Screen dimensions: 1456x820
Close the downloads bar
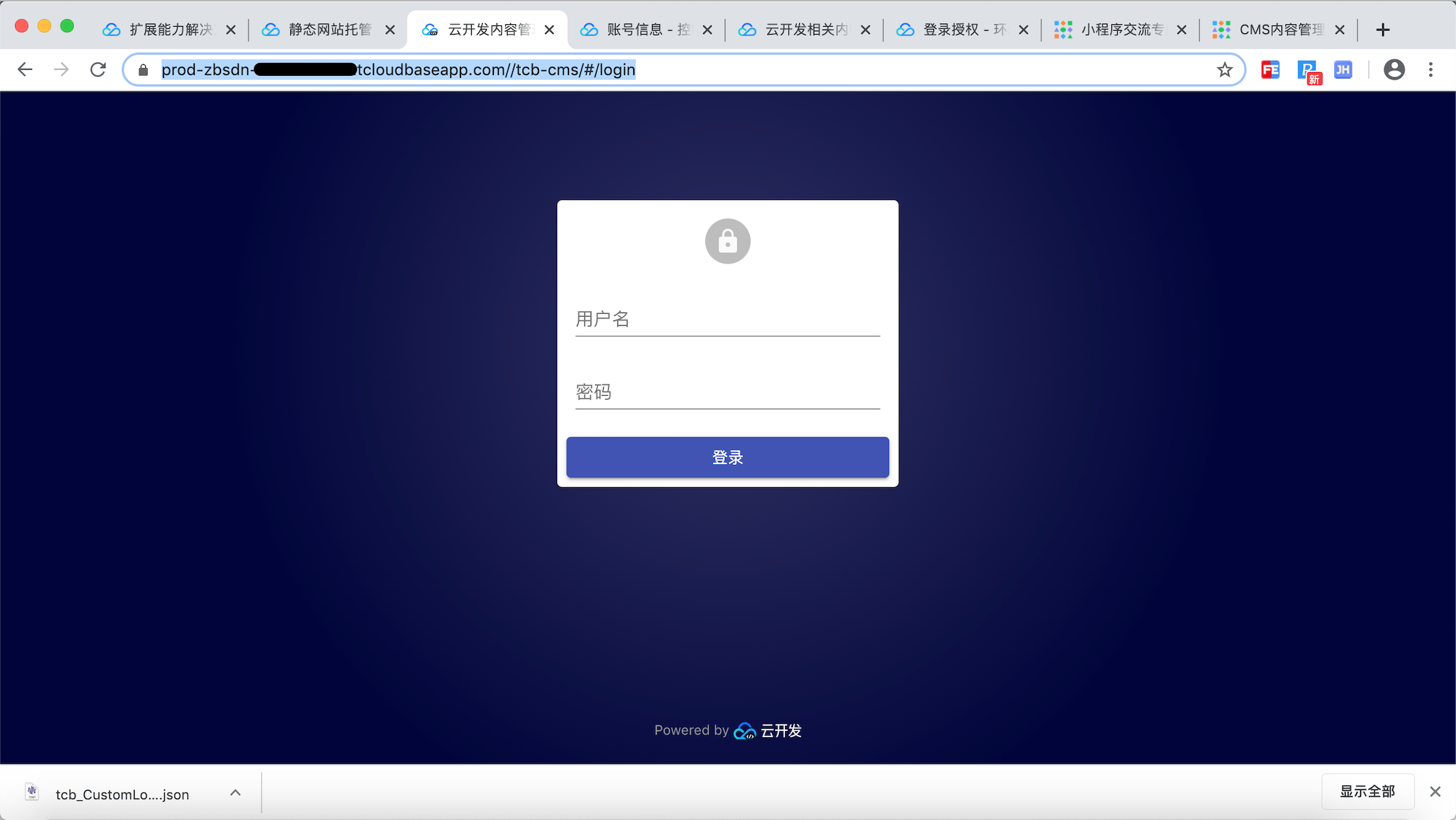click(x=1435, y=791)
